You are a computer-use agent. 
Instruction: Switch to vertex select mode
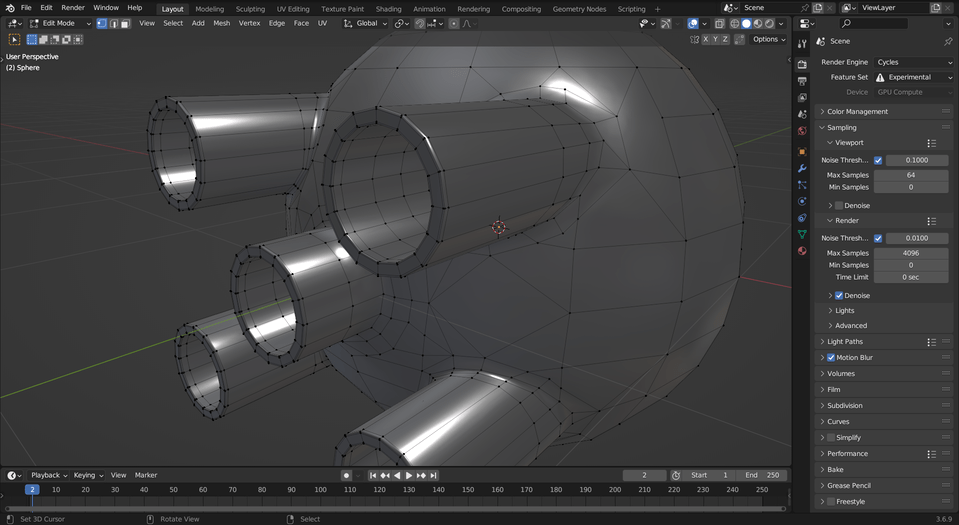tap(102, 23)
